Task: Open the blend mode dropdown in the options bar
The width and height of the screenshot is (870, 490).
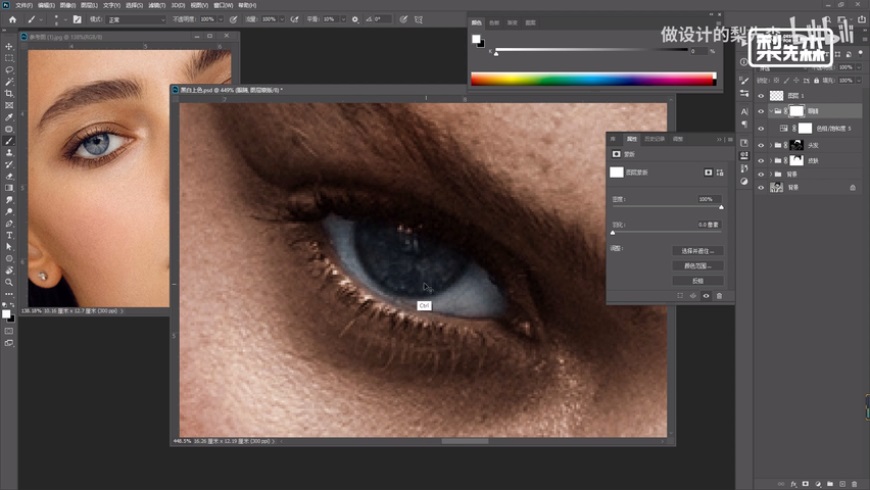Action: (x=137, y=18)
